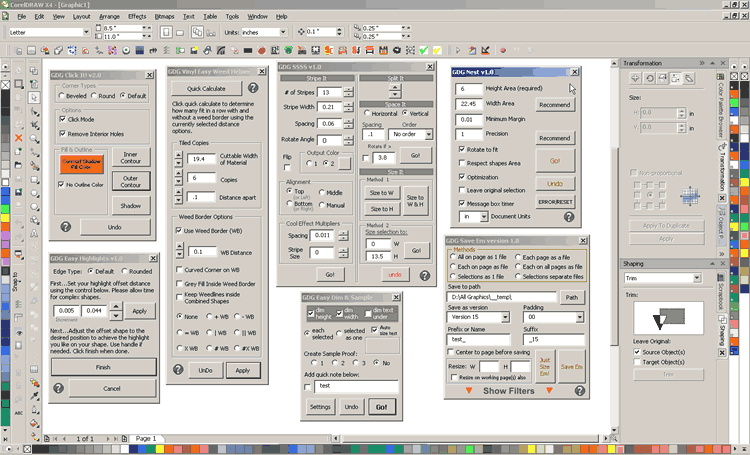The width and height of the screenshot is (750, 455).
Task: Open the Trim dropdown in Shaping docker
Action: pyautogui.click(x=696, y=278)
